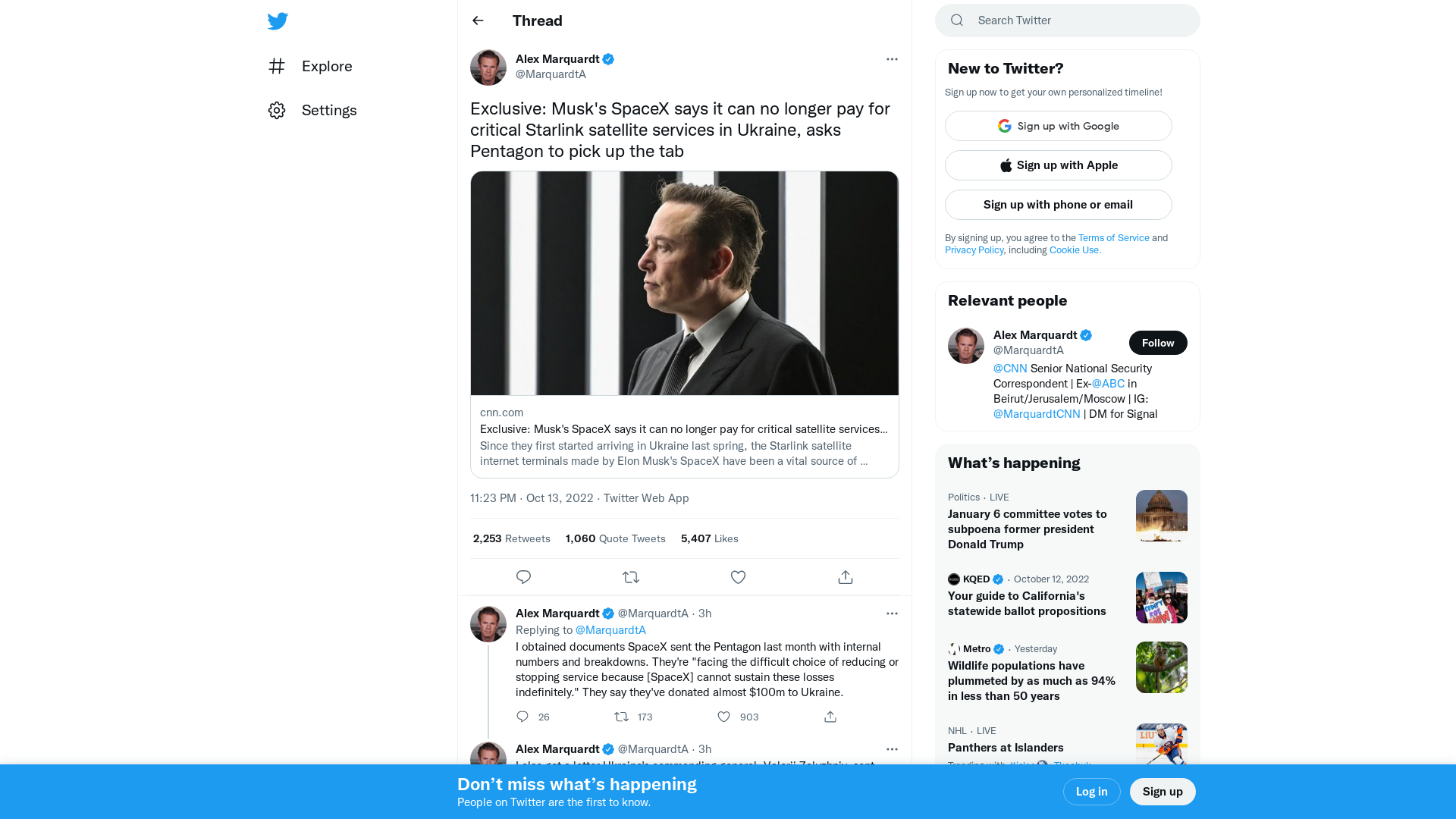Click the Log in button
Viewport: 1456px width, 819px height.
(1091, 791)
